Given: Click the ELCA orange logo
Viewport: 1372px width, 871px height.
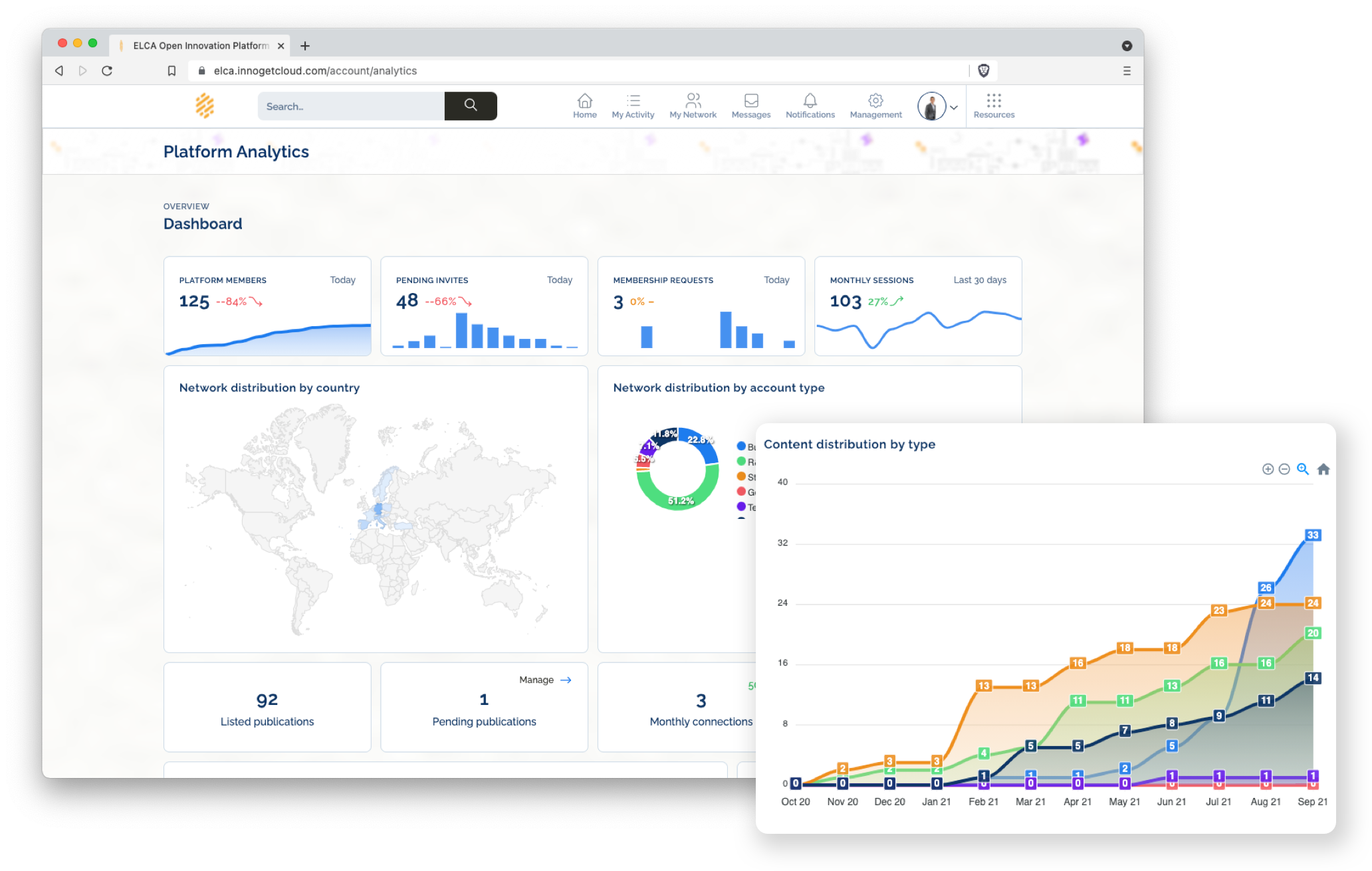Looking at the screenshot, I should [205, 106].
